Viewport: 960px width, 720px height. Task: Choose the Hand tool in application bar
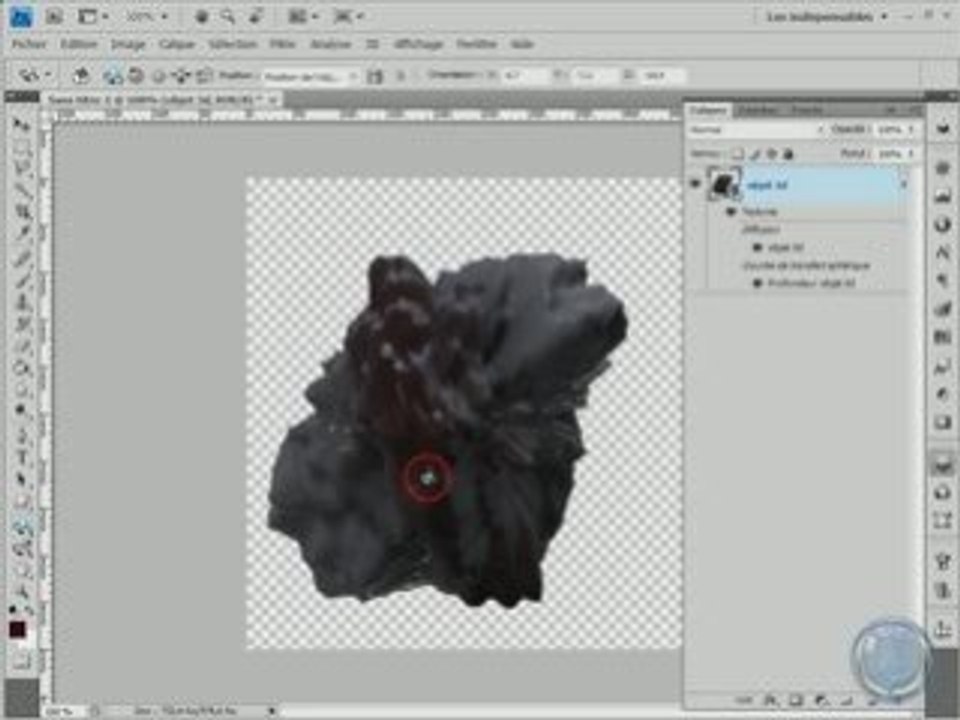[201, 17]
